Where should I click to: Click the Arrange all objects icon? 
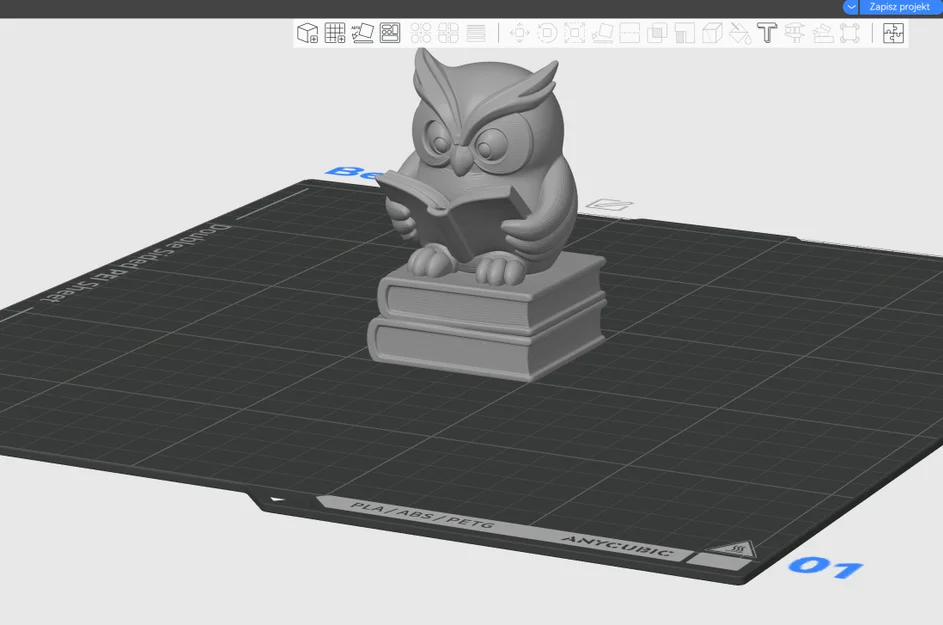(390, 33)
